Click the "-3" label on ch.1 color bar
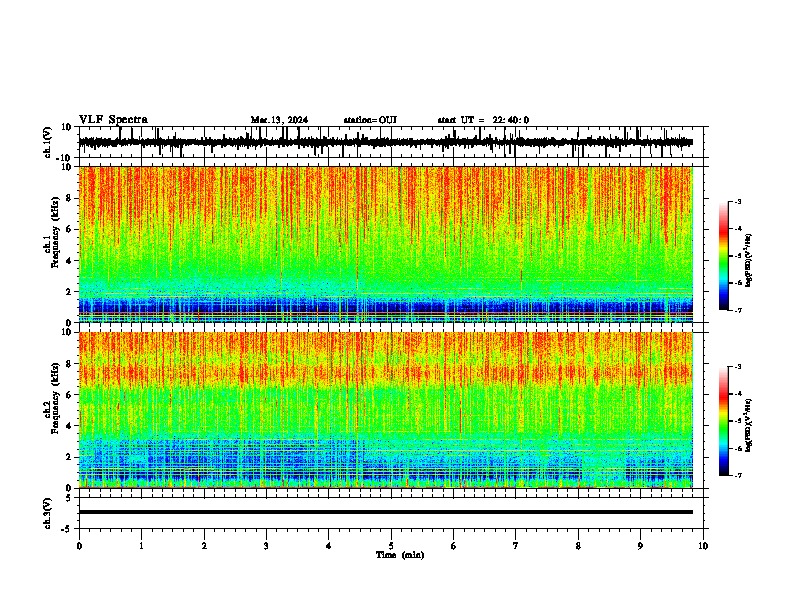792x612 pixels. point(738,201)
